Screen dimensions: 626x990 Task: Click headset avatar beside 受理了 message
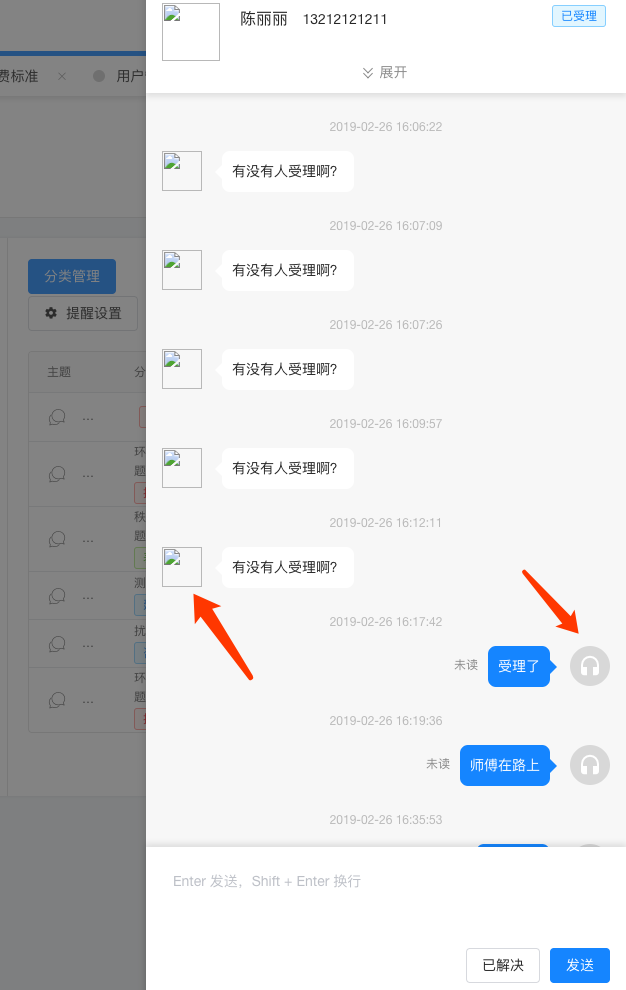(x=589, y=665)
